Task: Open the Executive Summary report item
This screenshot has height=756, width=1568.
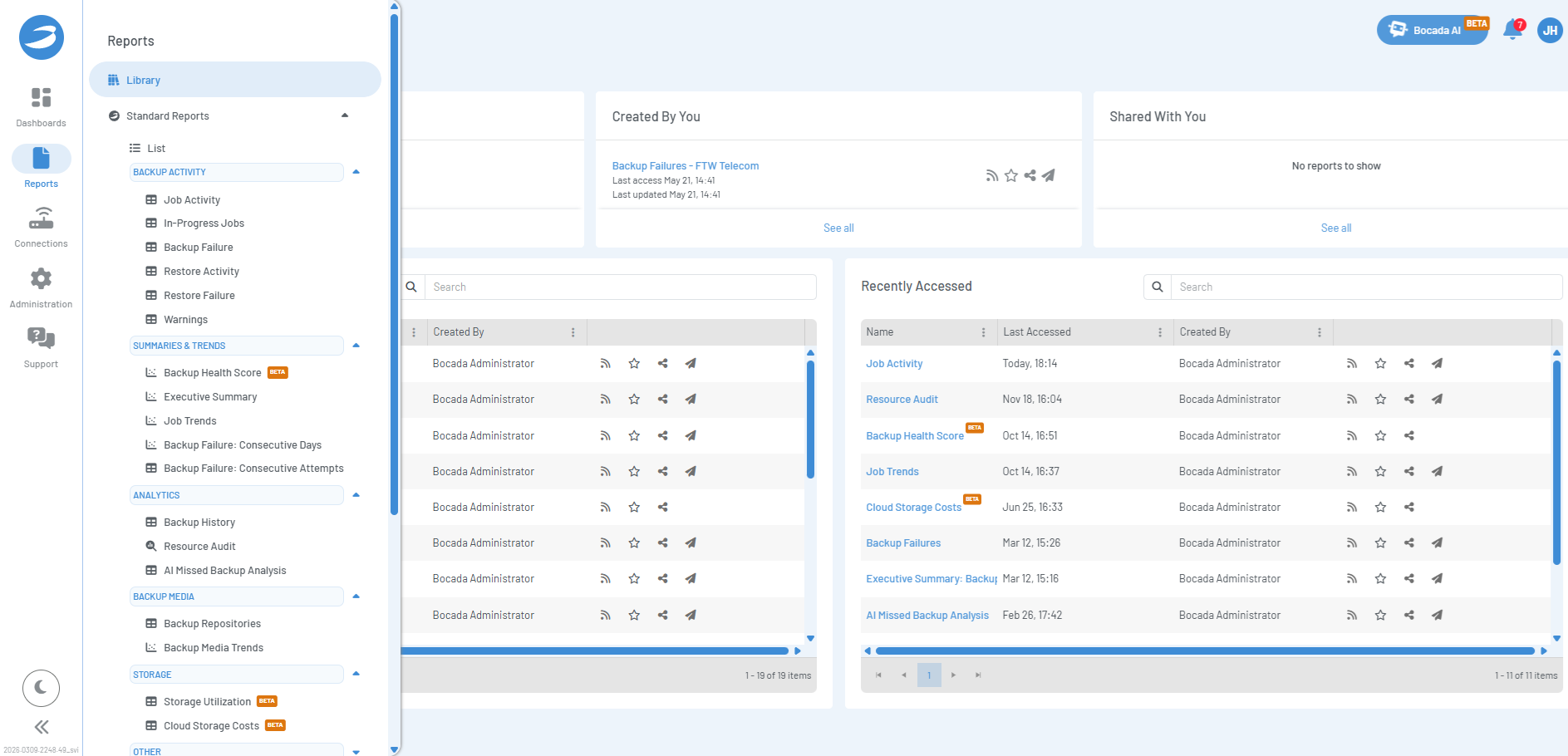Action: (x=210, y=397)
